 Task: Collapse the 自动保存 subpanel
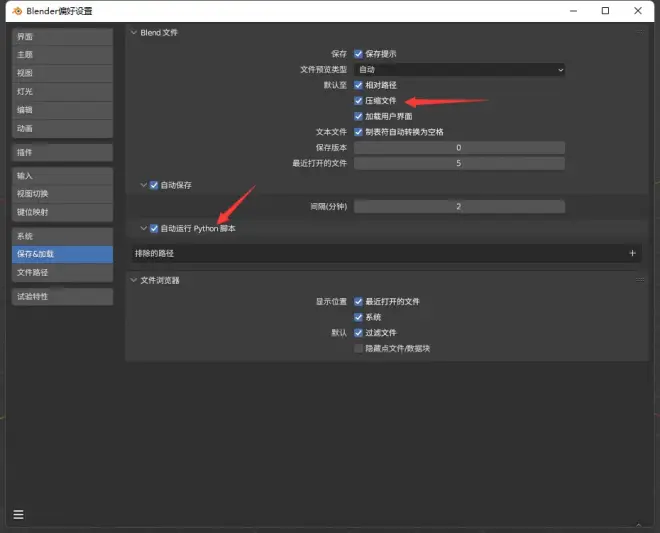143,185
